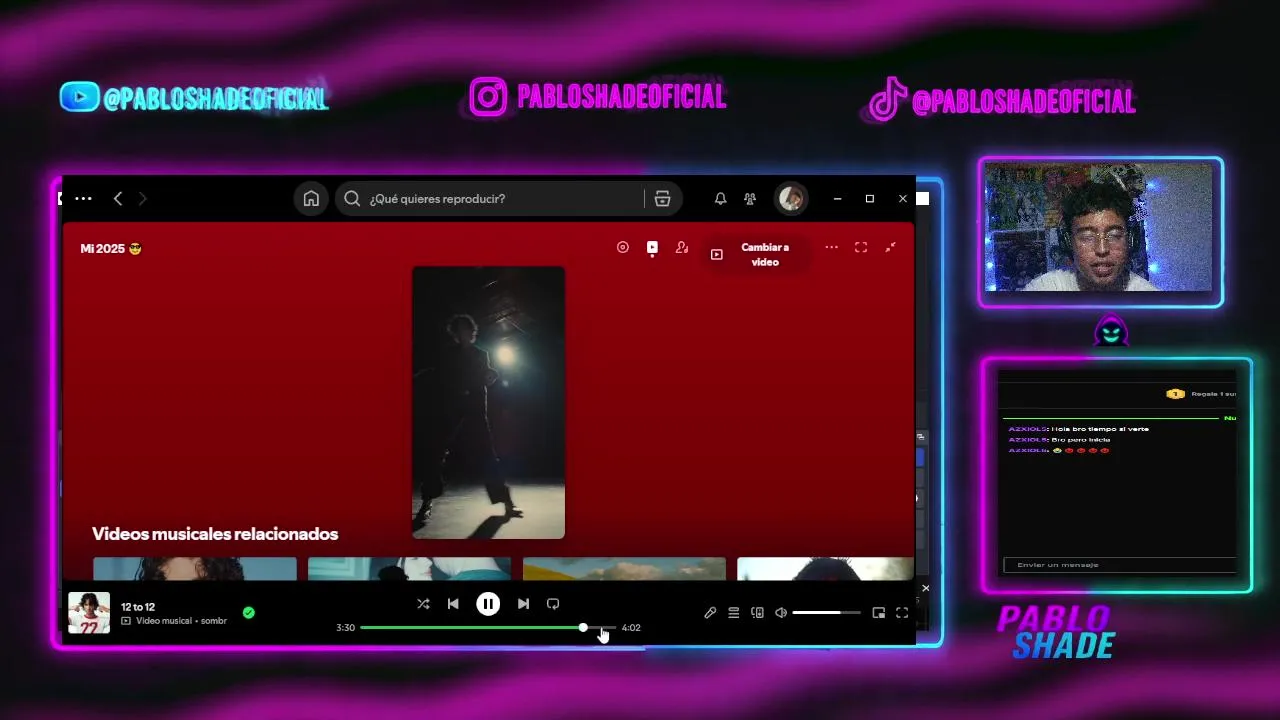Click the vertical music video preview
1280x720 pixels.
pyautogui.click(x=488, y=402)
